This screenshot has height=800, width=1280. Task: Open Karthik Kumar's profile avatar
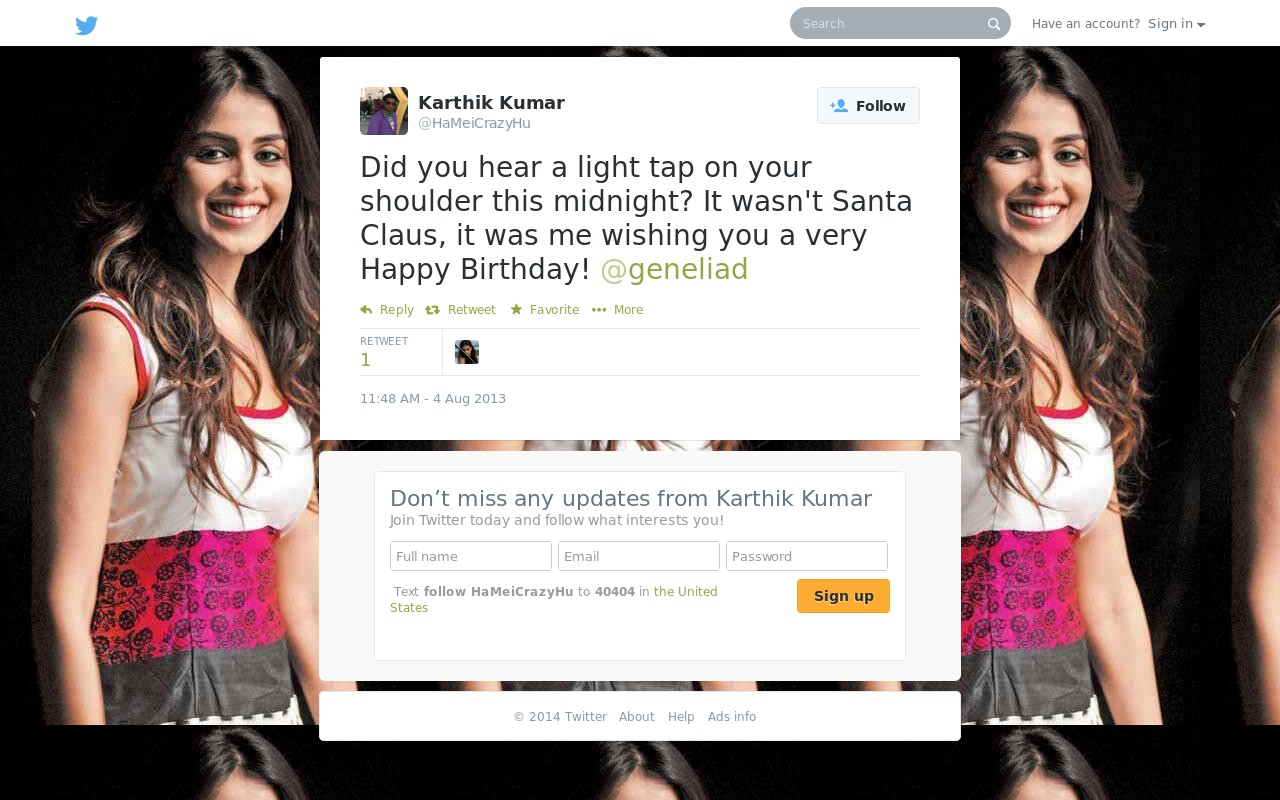pyautogui.click(x=384, y=111)
